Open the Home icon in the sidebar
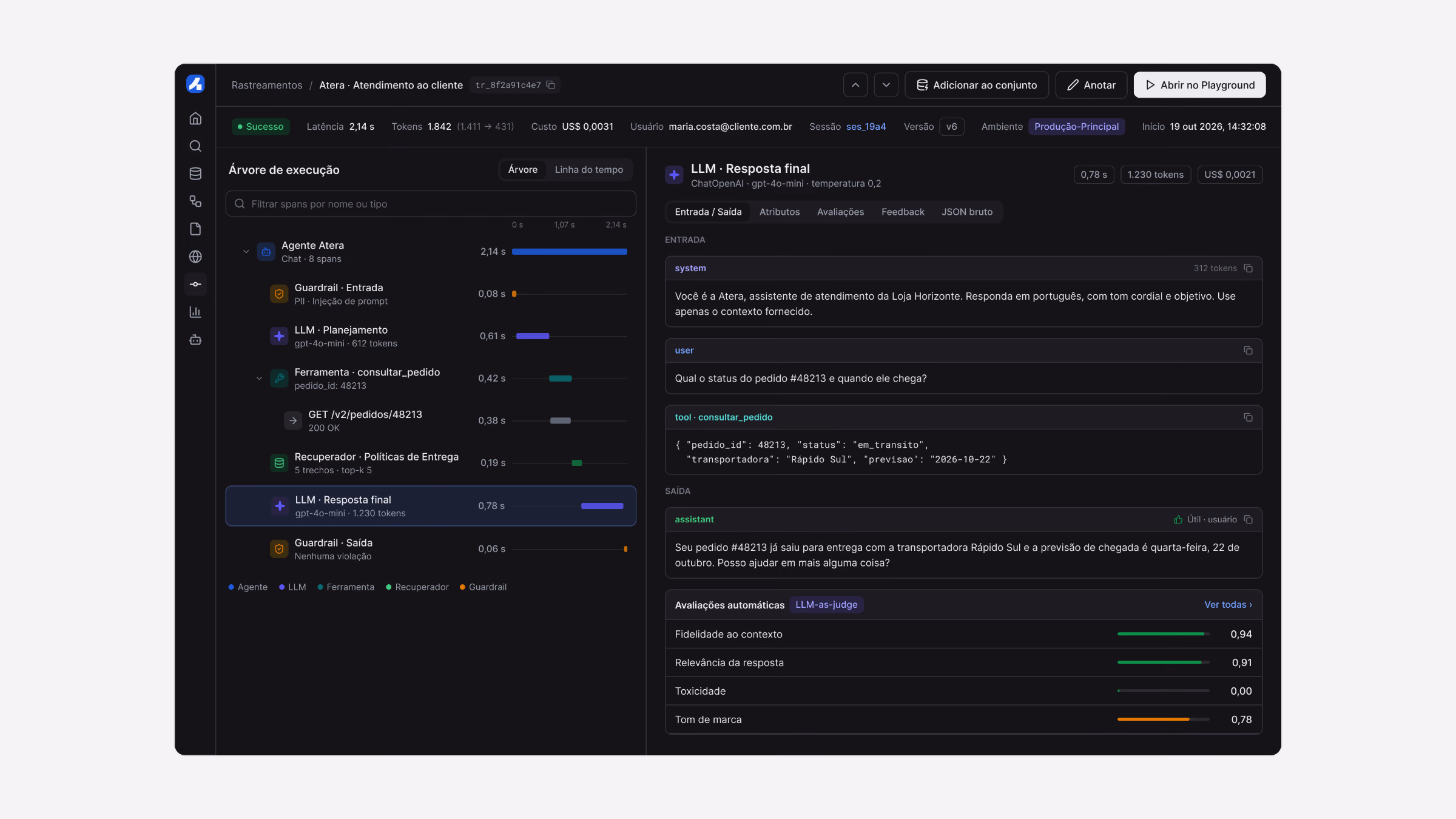1456x819 pixels. point(195,118)
